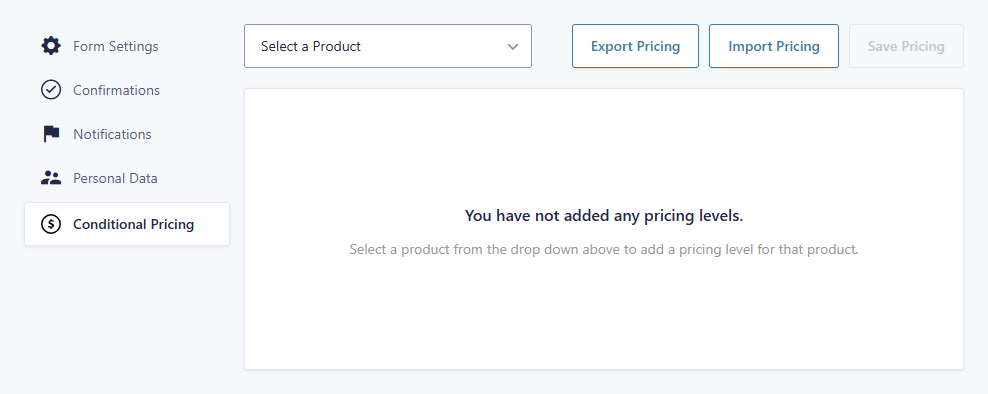Click the greyed-out Save Pricing button
The width and height of the screenshot is (988, 394).
pos(906,46)
